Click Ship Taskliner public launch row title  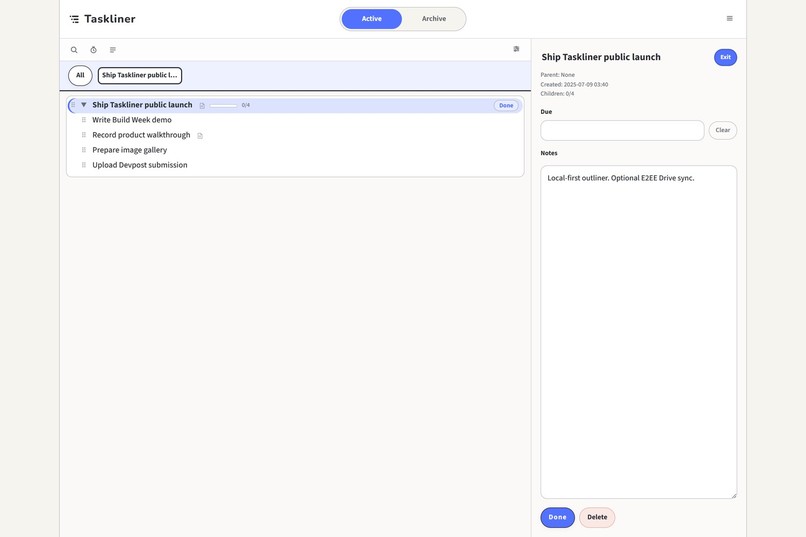[x=142, y=105]
